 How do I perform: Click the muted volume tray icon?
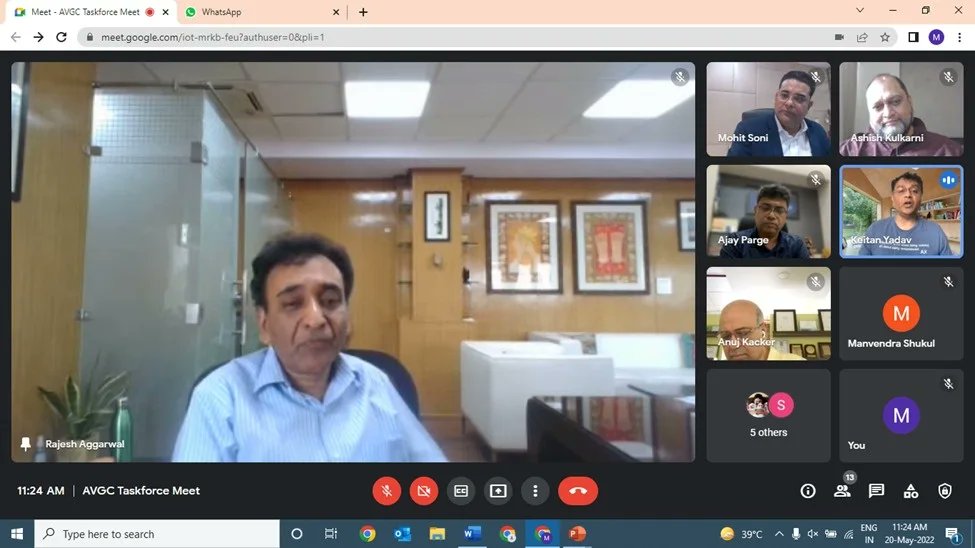tap(812, 534)
